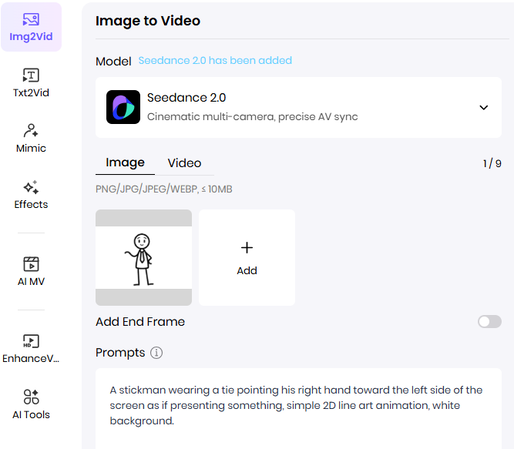Open the Mimic tool icon

point(31,130)
